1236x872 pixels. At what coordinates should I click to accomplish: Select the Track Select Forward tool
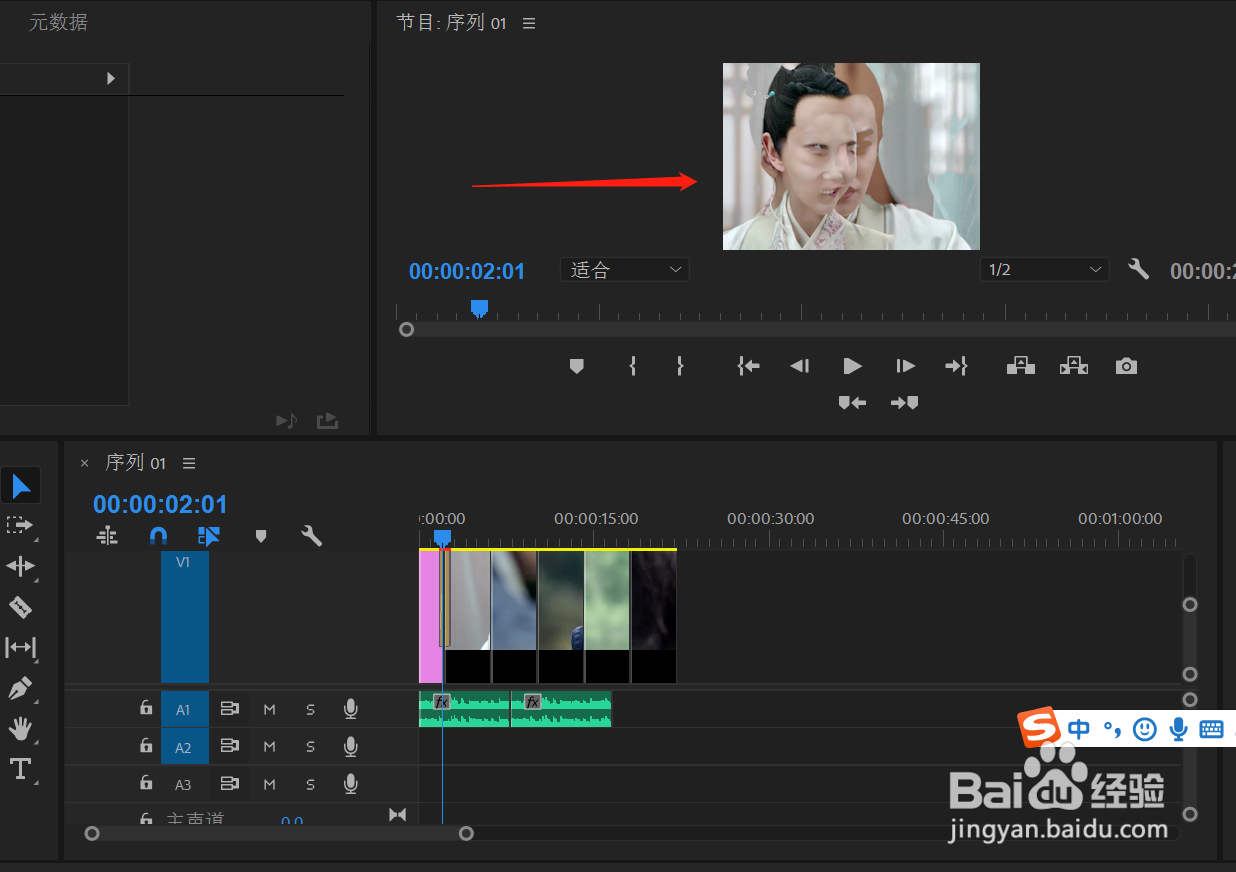click(x=19, y=525)
